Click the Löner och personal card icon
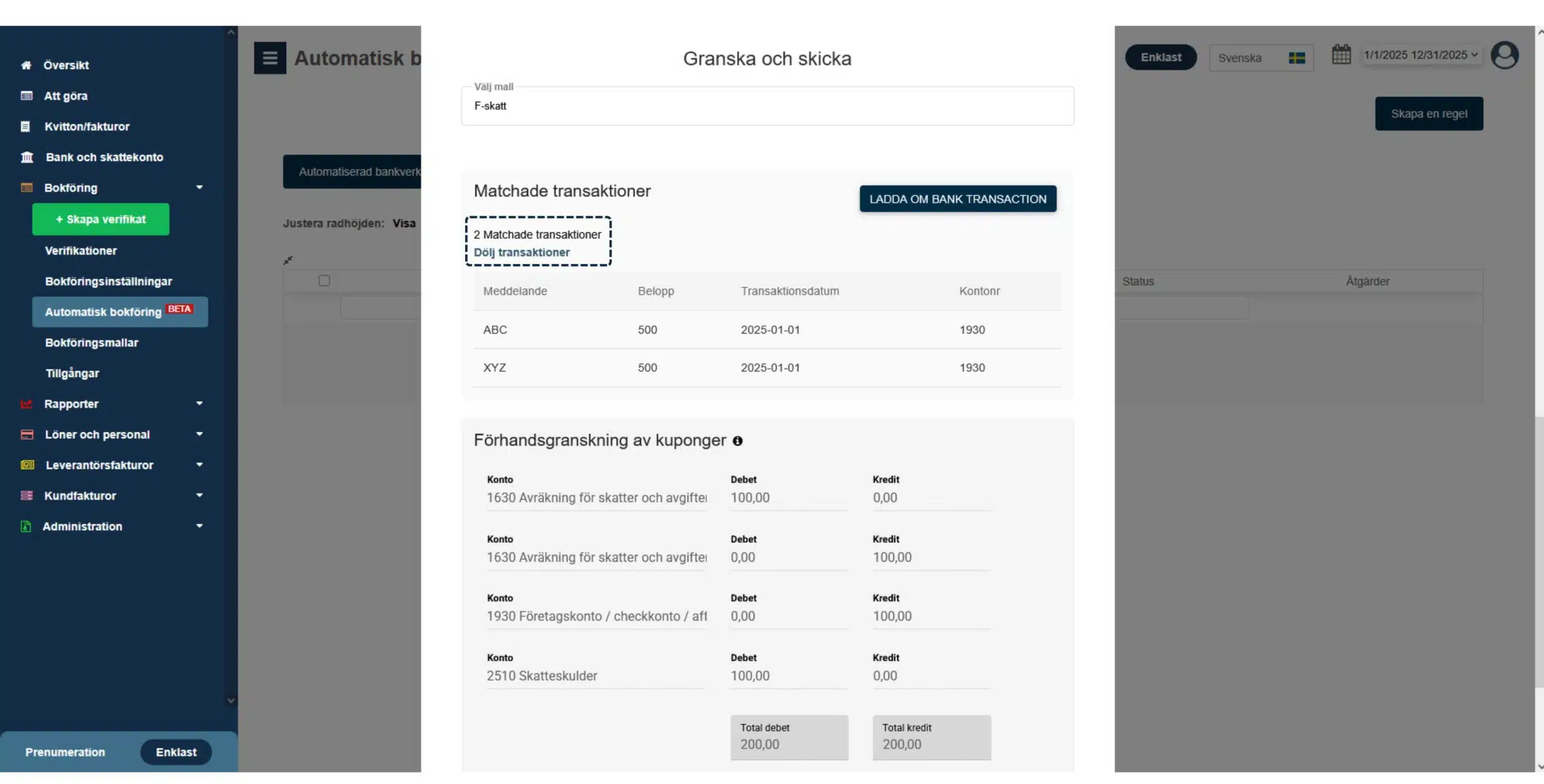The width and height of the screenshot is (1544, 784). pyautogui.click(x=27, y=435)
